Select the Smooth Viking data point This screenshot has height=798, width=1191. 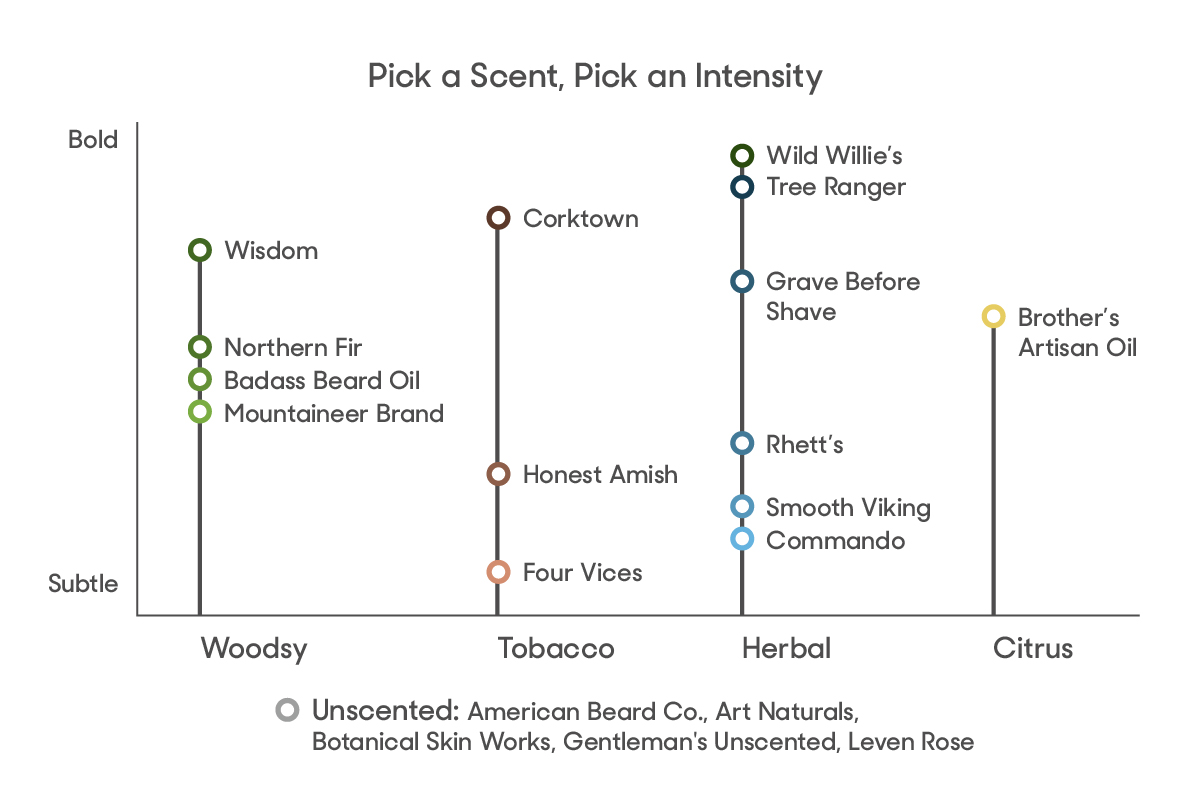[x=742, y=506]
